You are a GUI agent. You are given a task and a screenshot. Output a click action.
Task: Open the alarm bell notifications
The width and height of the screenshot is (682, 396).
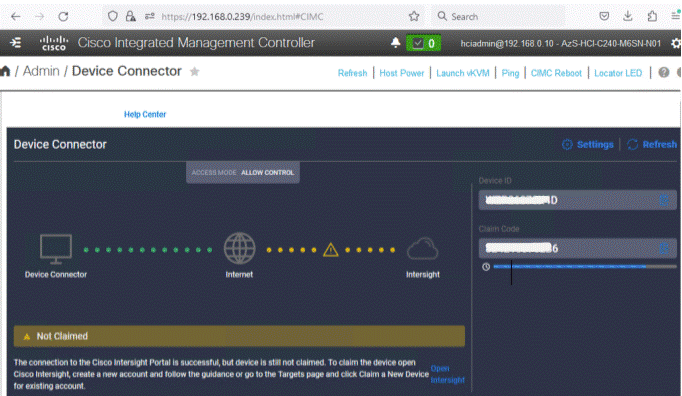tap(395, 43)
